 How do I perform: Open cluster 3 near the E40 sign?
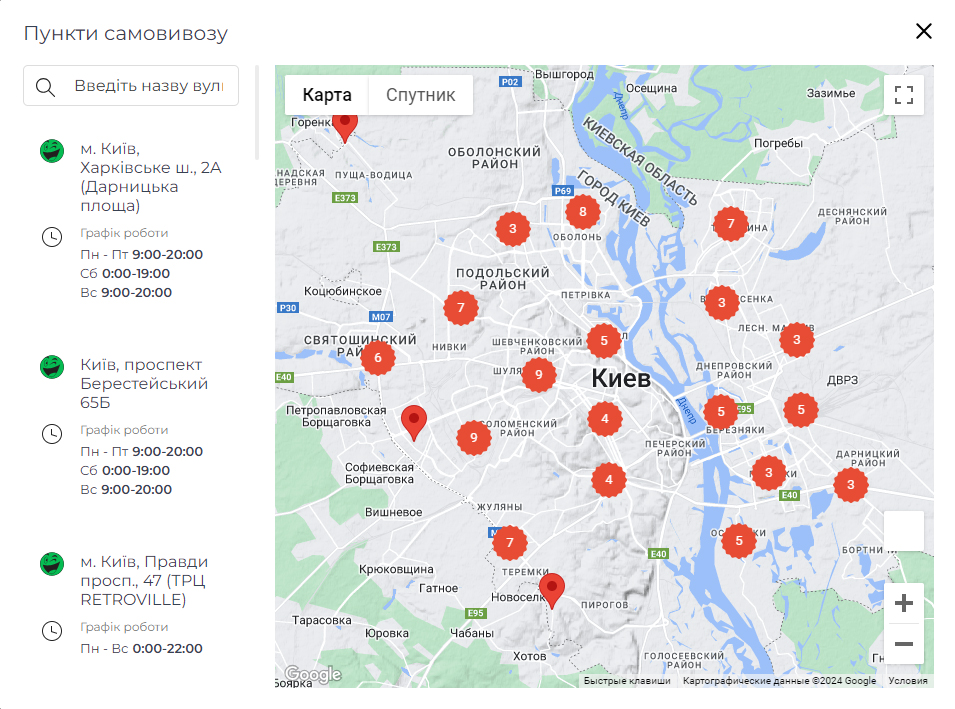(x=769, y=473)
